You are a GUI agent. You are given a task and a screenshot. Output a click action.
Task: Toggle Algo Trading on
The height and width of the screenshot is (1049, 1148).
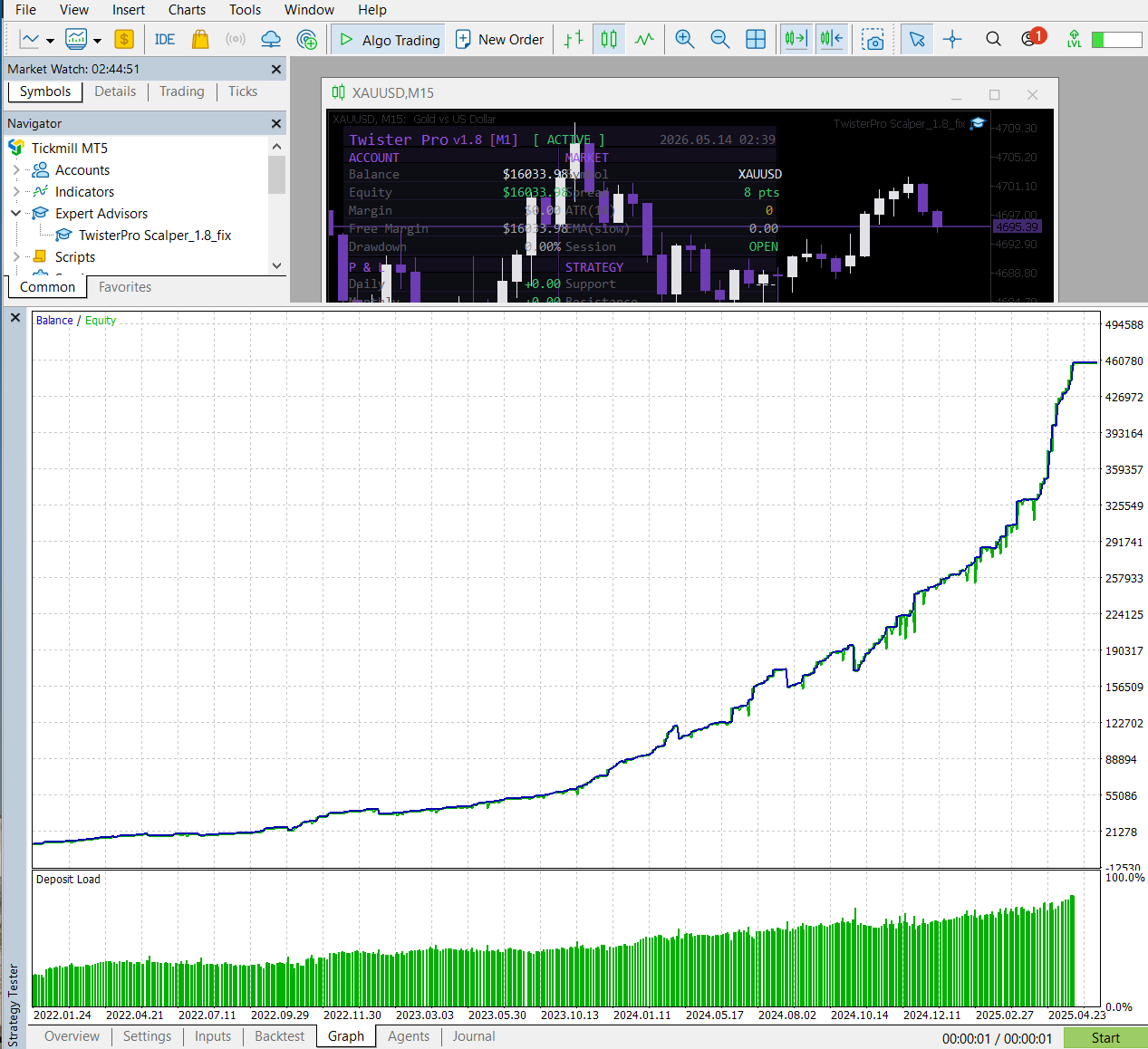pyautogui.click(x=389, y=40)
